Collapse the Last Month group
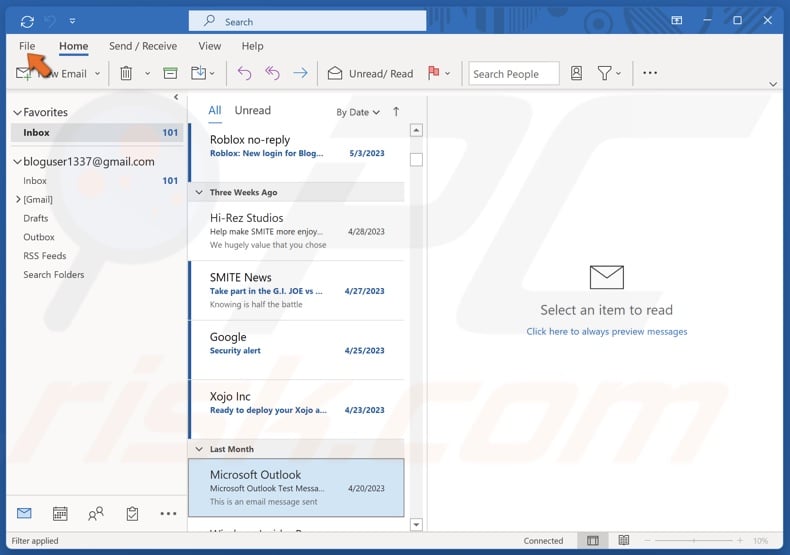Screen dimensions: 790x555 click(200, 449)
